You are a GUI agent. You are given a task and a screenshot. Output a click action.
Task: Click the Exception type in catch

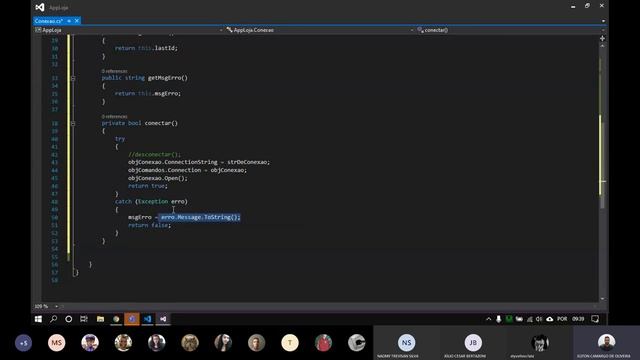click(153, 202)
